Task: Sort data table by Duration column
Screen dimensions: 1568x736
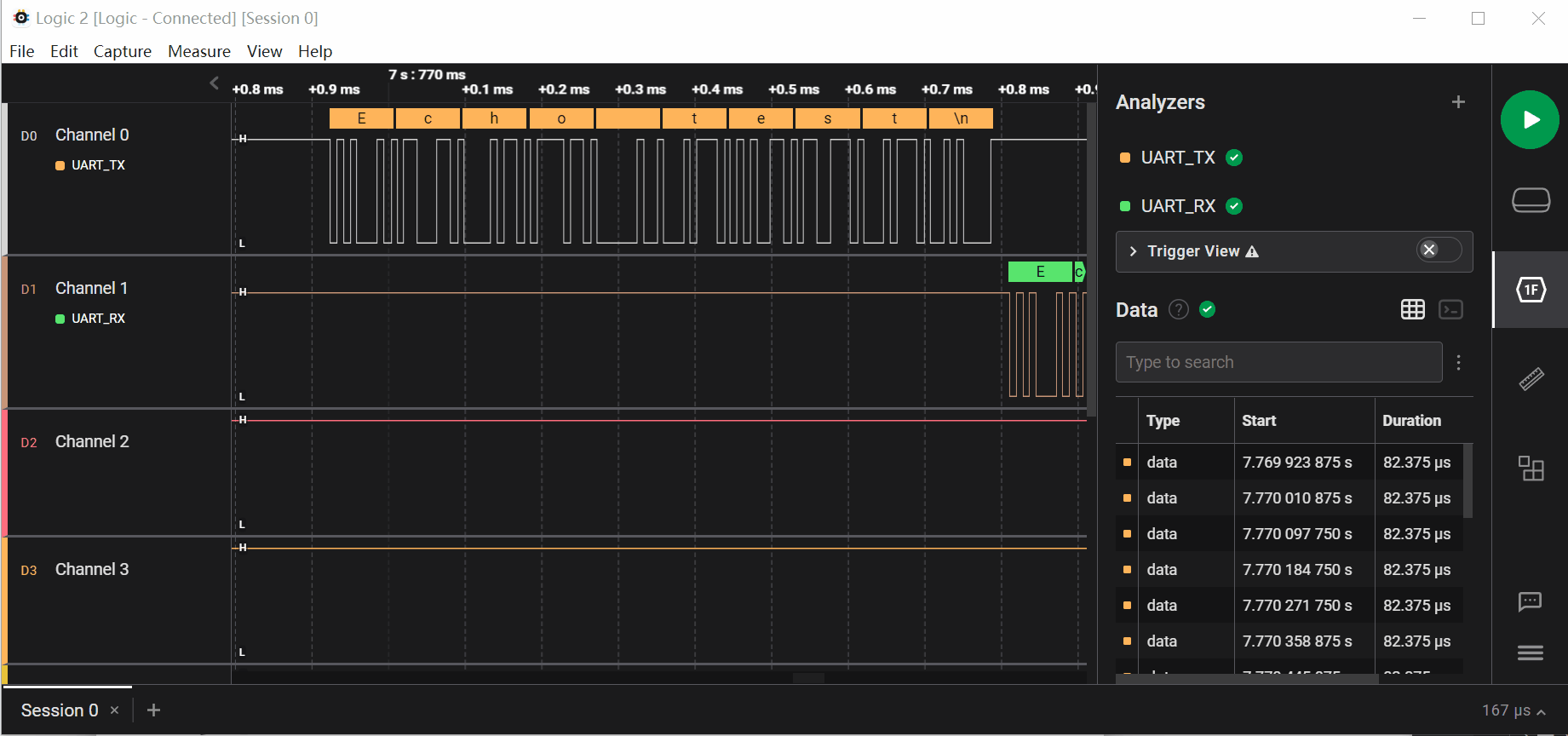Action: point(1411,421)
